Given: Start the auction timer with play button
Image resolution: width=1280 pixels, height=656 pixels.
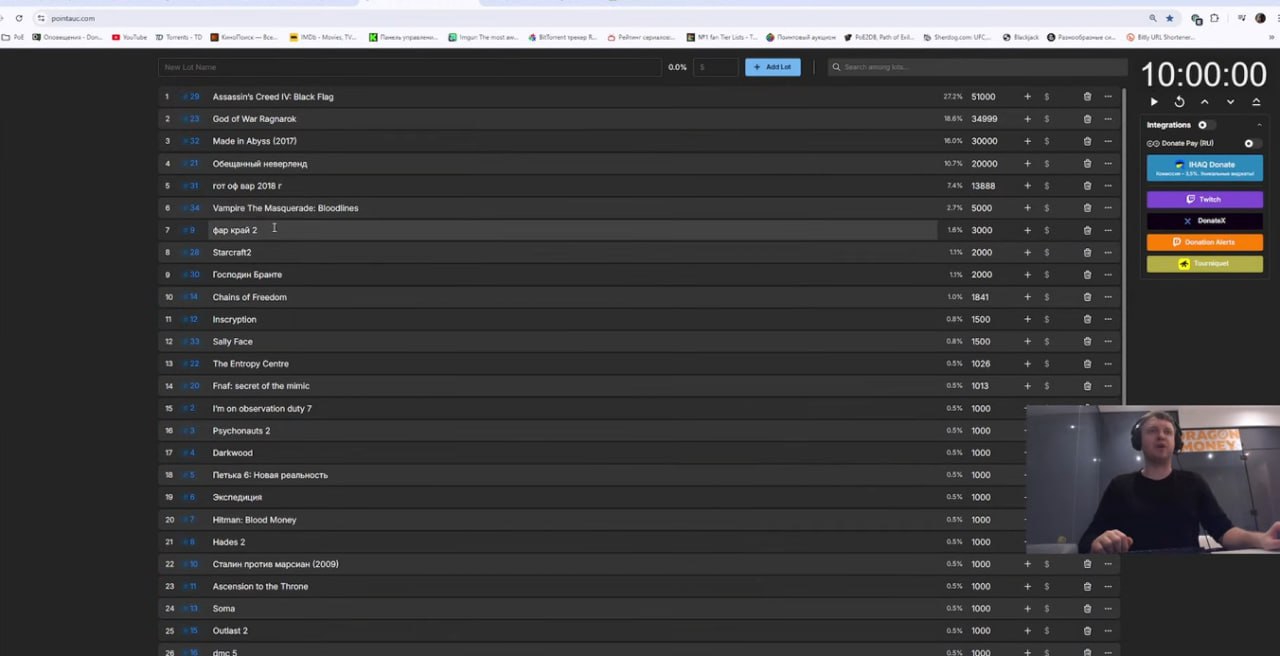Looking at the screenshot, I should (x=1154, y=102).
